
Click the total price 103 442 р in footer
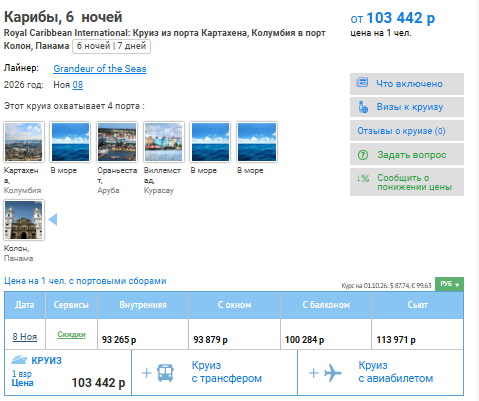tap(98, 383)
